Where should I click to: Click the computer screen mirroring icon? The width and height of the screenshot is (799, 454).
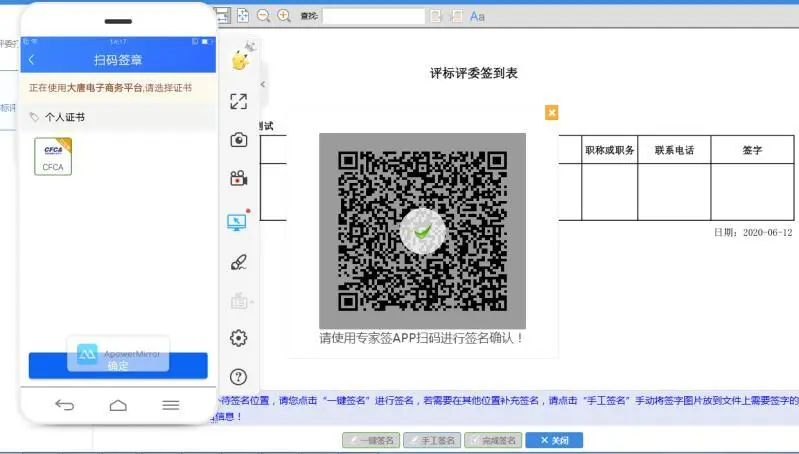pos(237,222)
